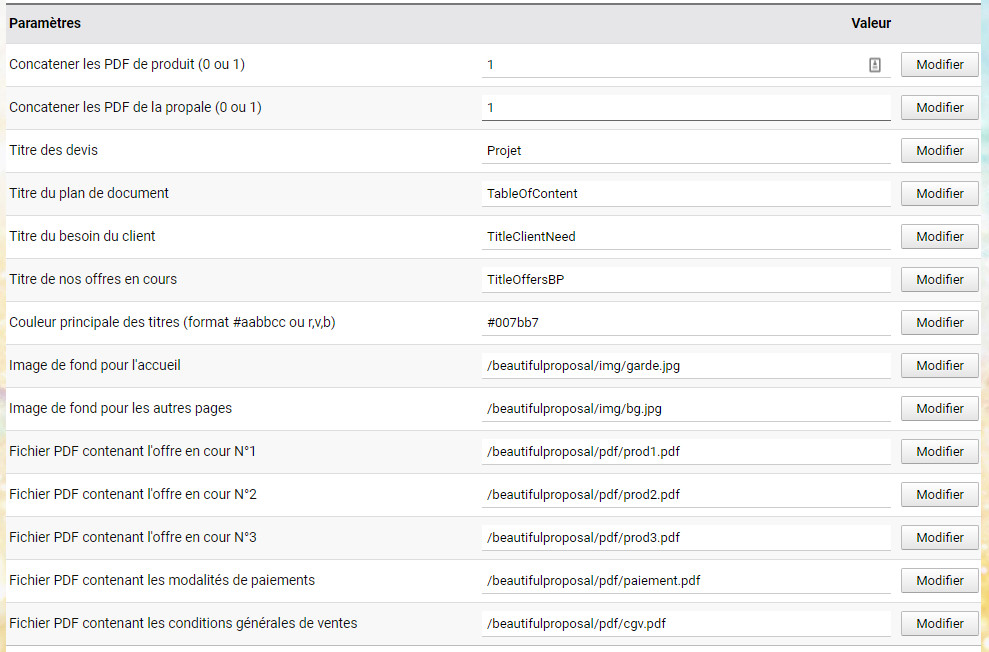Focus the Concatener les PDF de la propale field

(686, 107)
